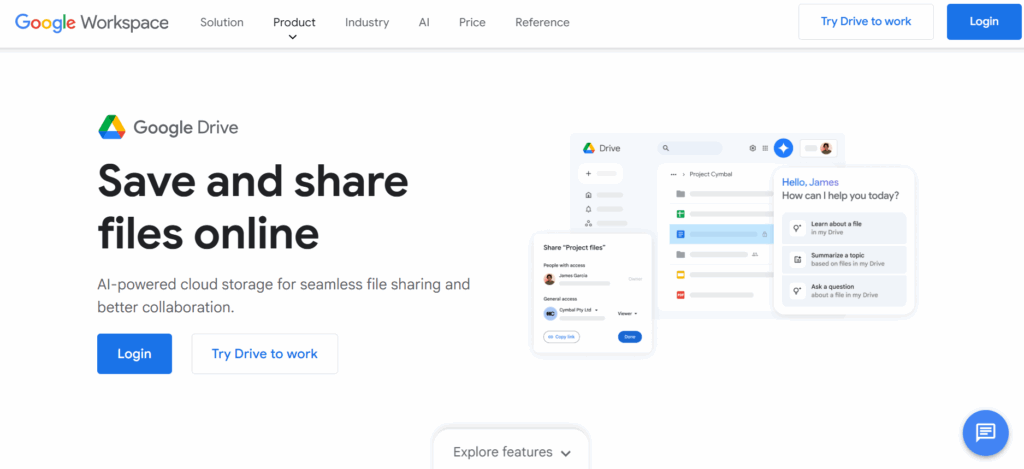
Task: Expand Explore features chevron
Action: point(566,453)
